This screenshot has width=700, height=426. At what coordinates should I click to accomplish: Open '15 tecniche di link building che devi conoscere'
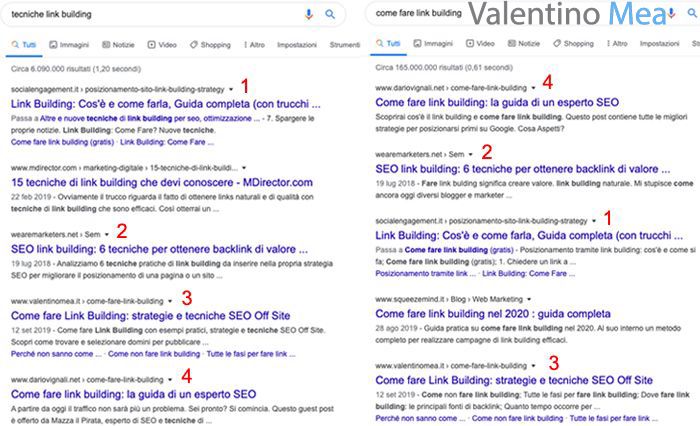(162, 183)
